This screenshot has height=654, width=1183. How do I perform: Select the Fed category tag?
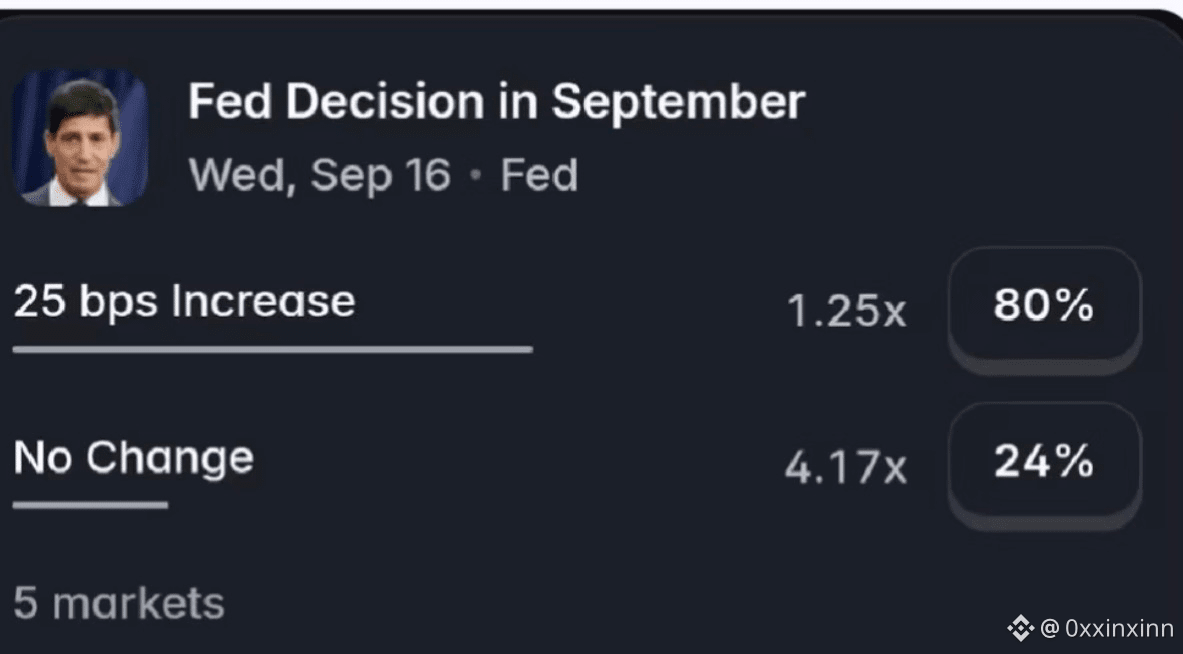tap(539, 175)
